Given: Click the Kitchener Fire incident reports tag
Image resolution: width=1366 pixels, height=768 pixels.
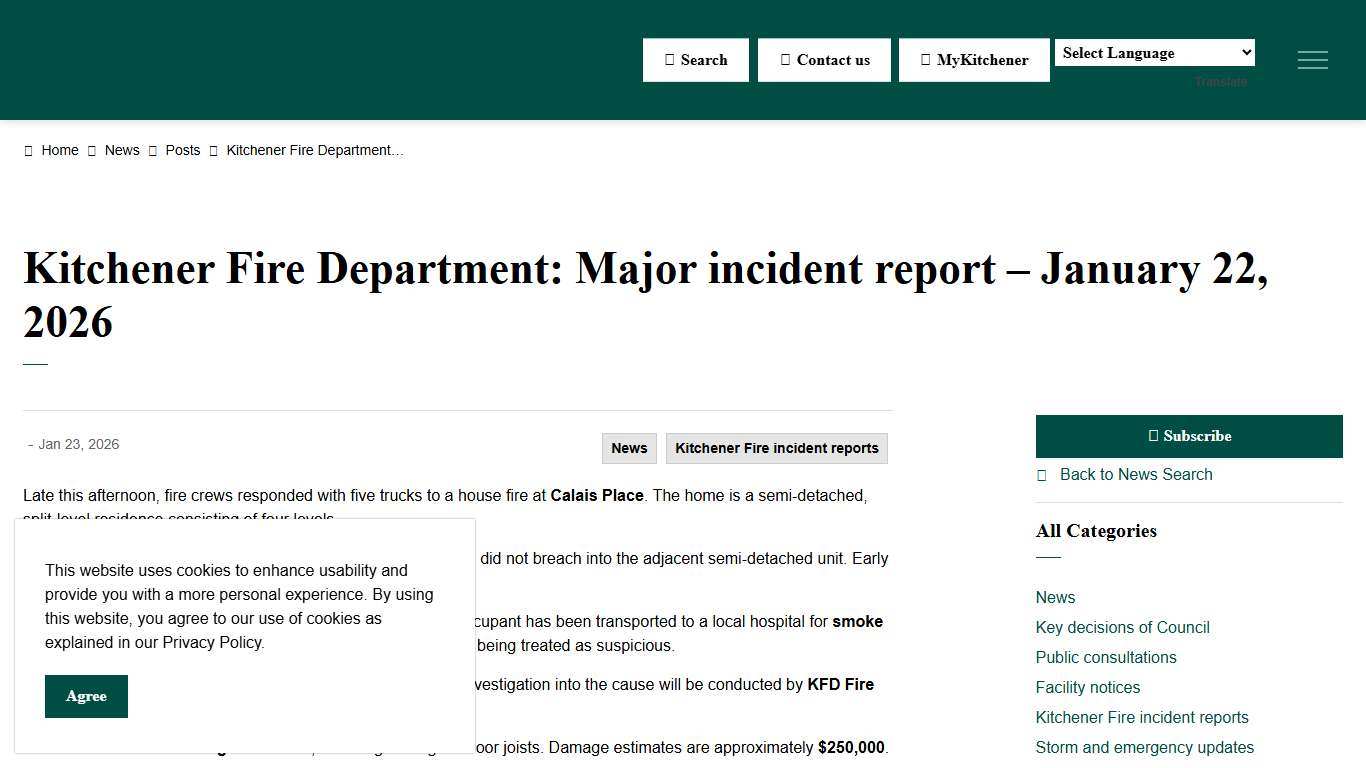Looking at the screenshot, I should tap(776, 448).
